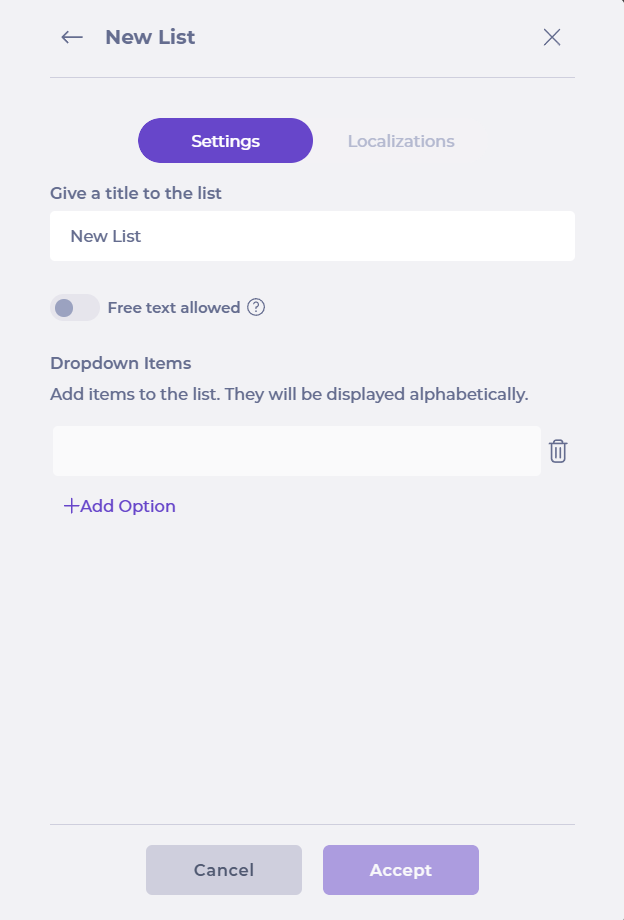Show help for Free text allowed
Screen dimensions: 624x920
256,308
